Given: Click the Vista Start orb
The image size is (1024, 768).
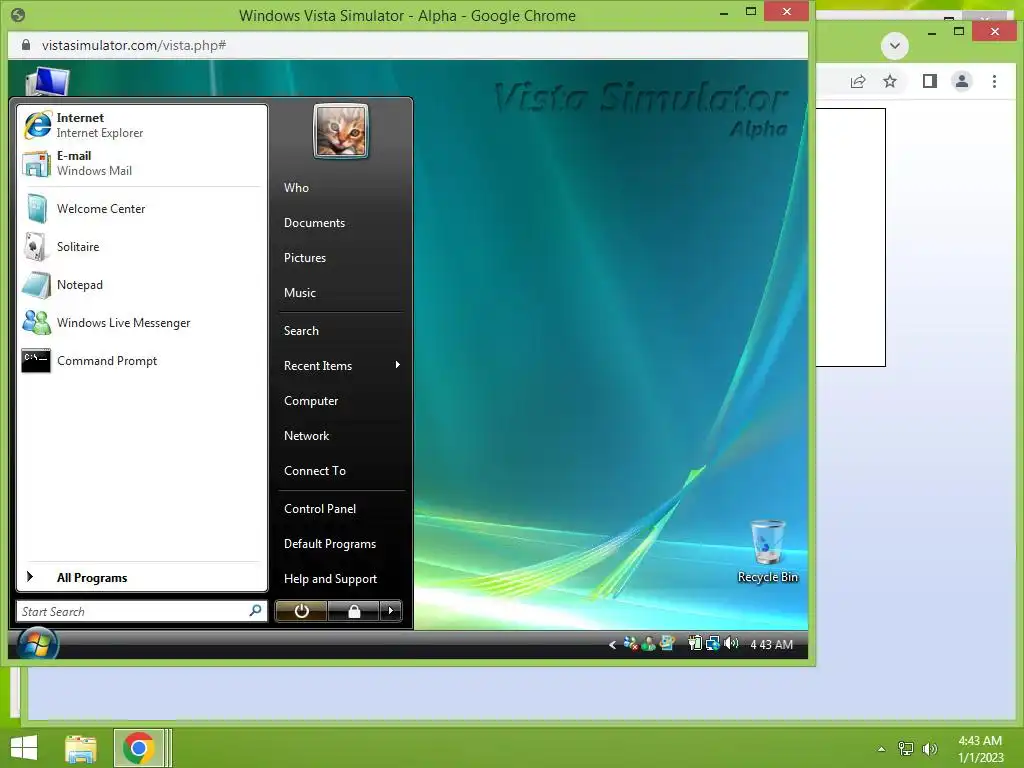Looking at the screenshot, I should click(x=37, y=645).
